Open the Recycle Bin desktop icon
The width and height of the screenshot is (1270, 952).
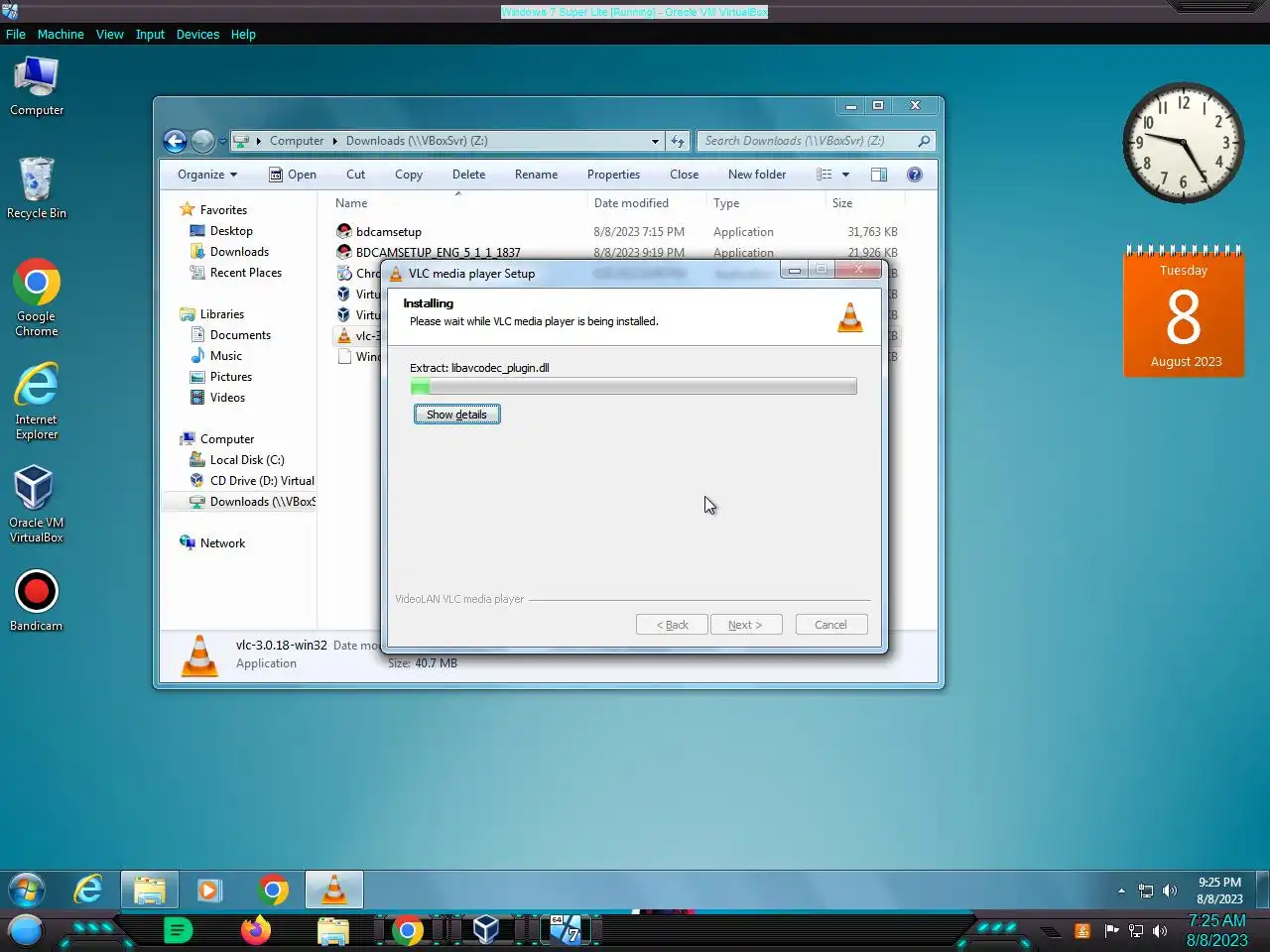click(x=37, y=188)
